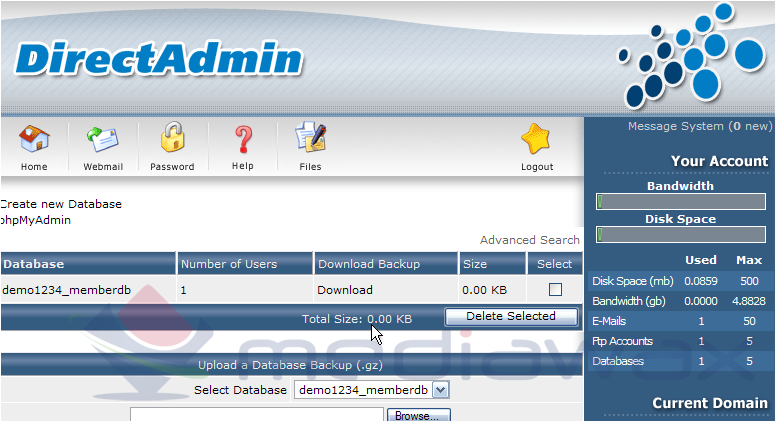Click the Disk Space usage bar

click(681, 234)
